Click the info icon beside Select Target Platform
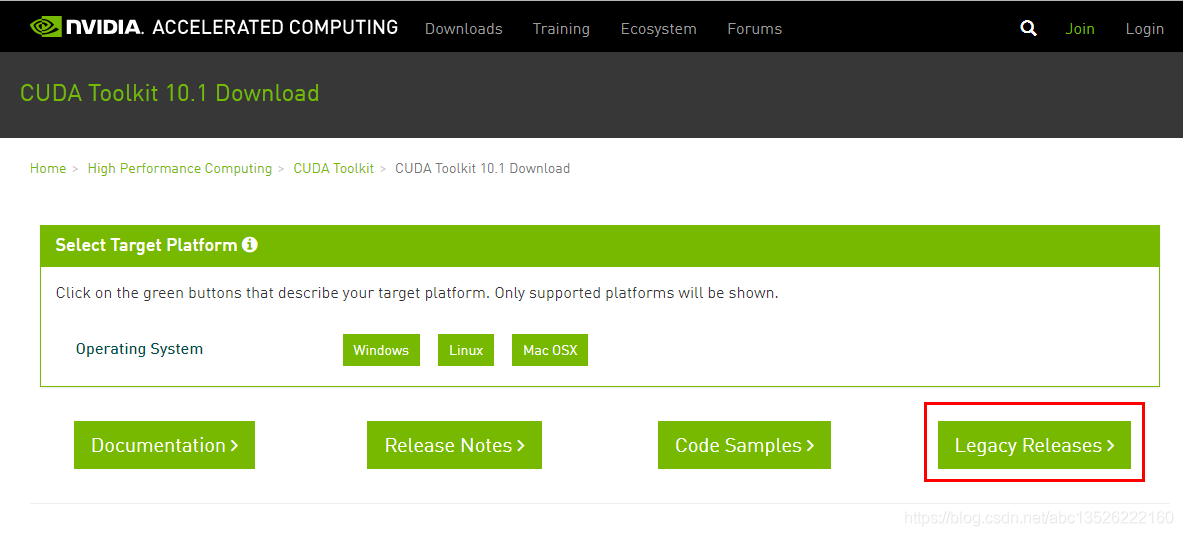 click(250, 245)
